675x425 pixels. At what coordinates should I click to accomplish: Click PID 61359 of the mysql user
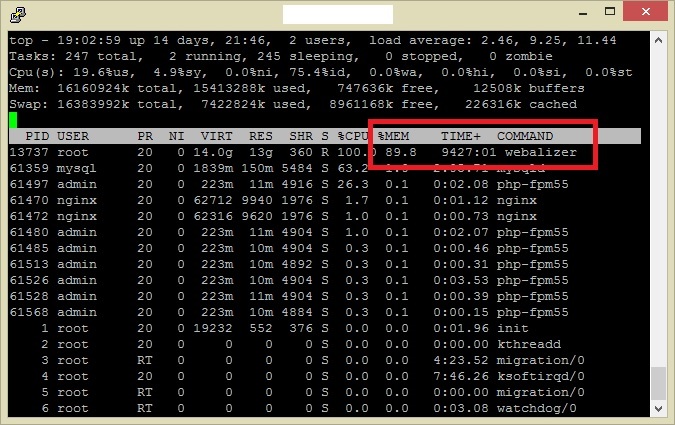[29, 168]
